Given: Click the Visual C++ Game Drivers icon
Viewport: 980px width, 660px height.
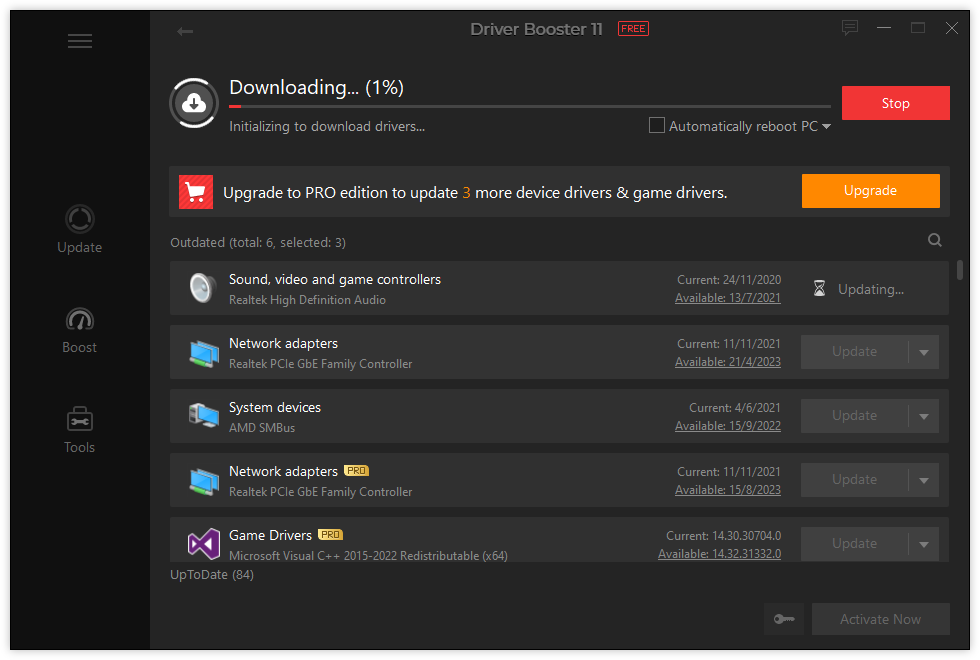Looking at the screenshot, I should [203, 543].
